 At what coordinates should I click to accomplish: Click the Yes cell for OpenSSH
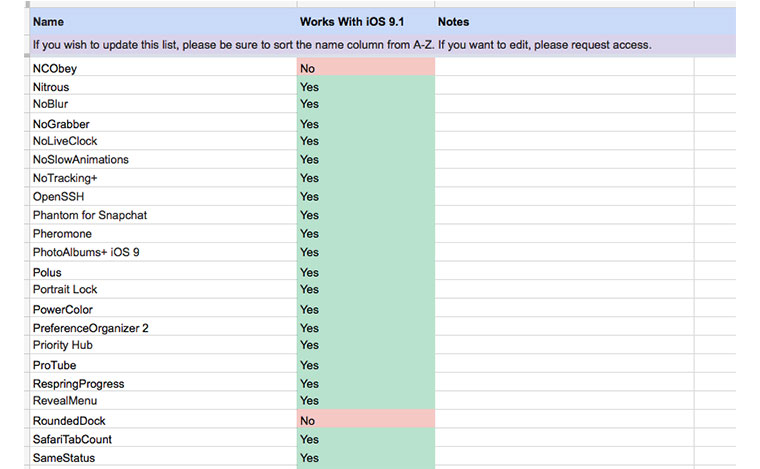click(366, 196)
